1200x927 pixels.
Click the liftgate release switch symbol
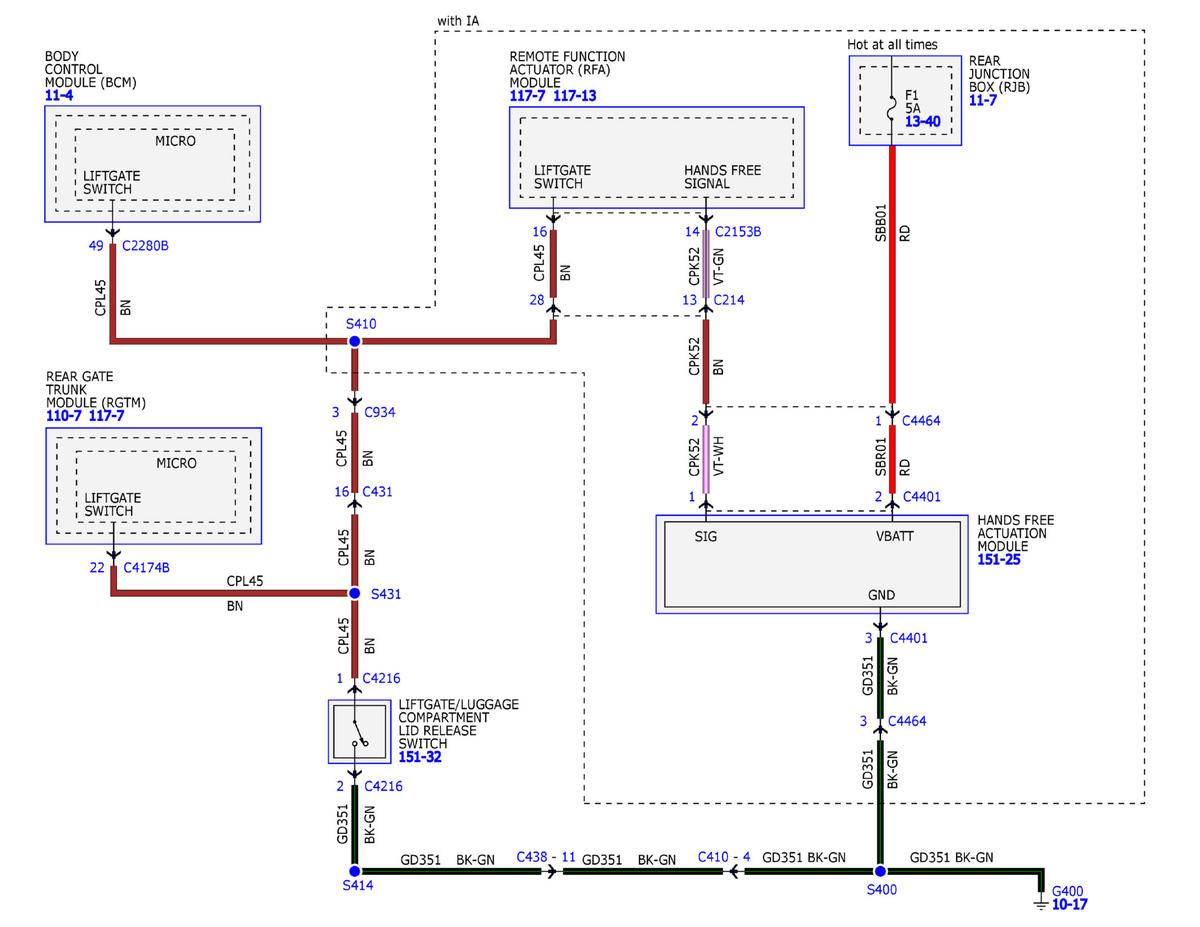359,733
